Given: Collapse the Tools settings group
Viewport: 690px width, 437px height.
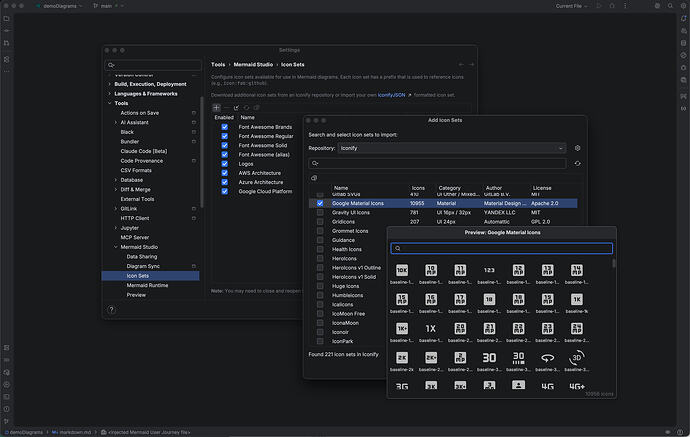Looking at the screenshot, I should point(110,103).
